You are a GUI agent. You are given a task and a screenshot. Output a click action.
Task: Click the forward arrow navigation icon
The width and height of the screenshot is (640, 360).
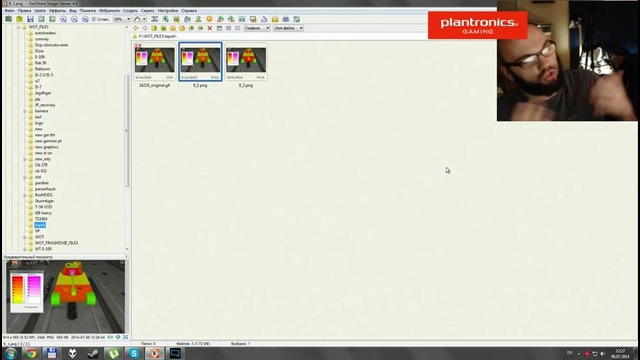click(145, 28)
